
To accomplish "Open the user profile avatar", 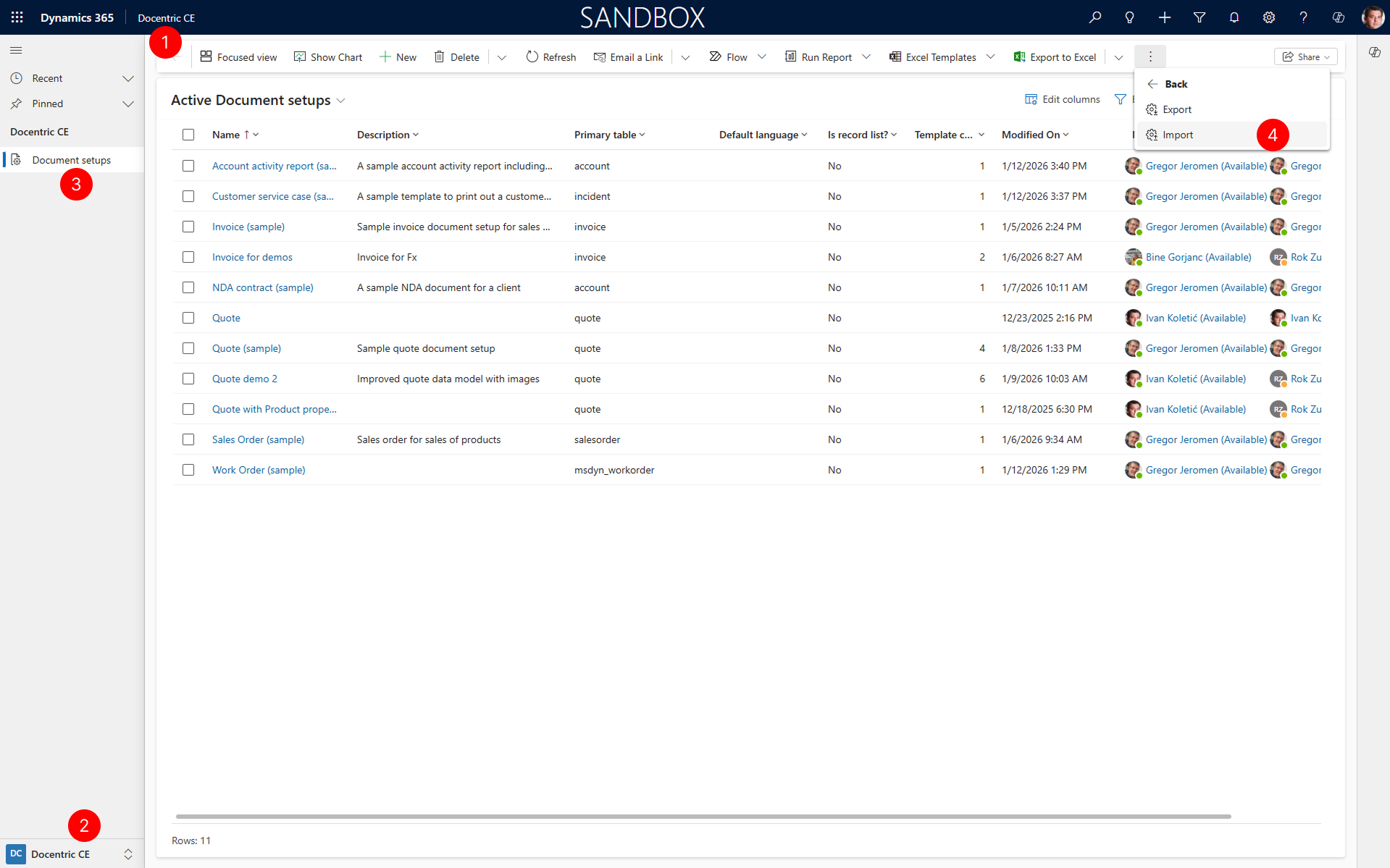I will point(1373,17).
